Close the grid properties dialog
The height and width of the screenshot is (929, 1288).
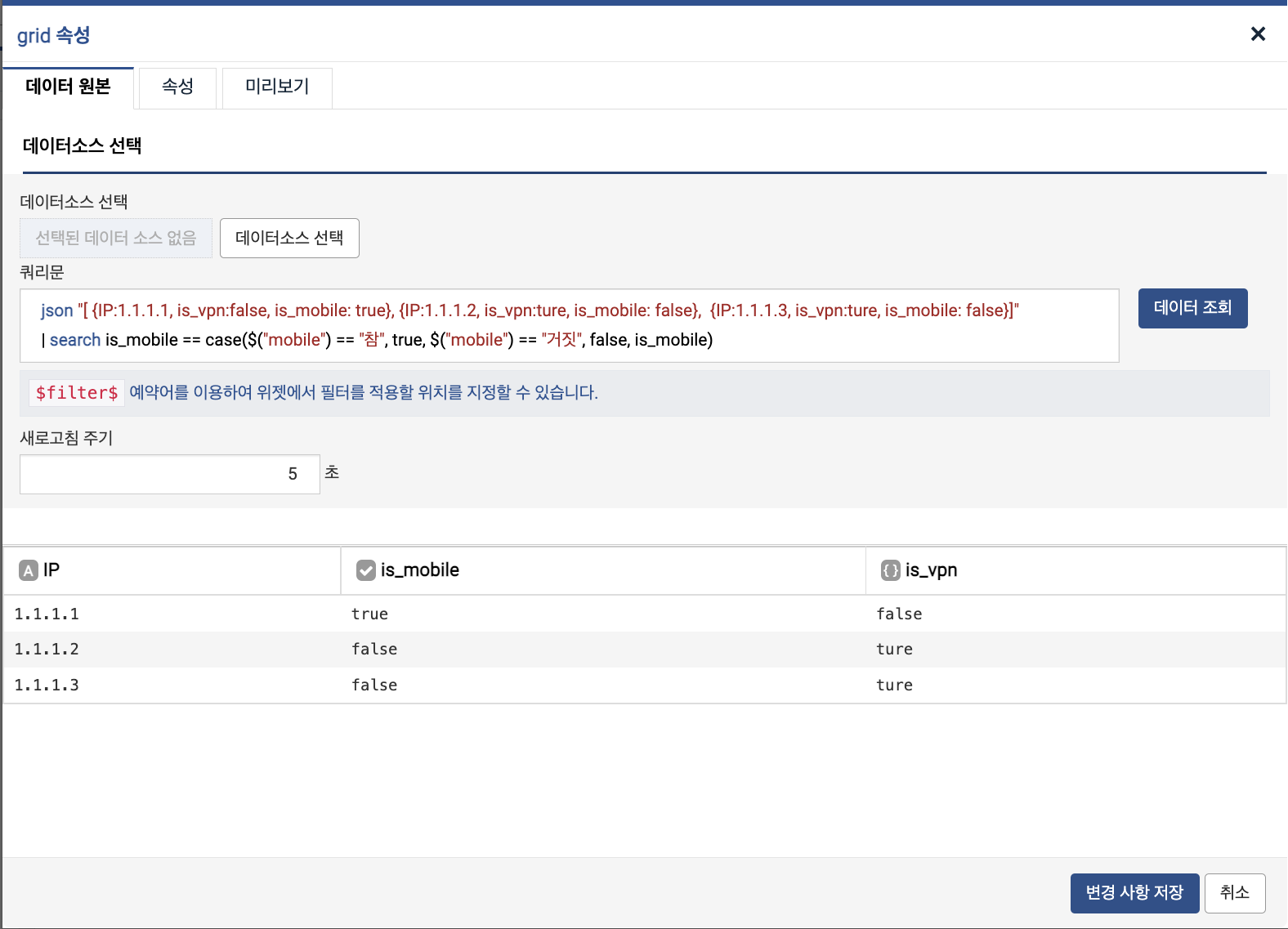click(x=1258, y=33)
